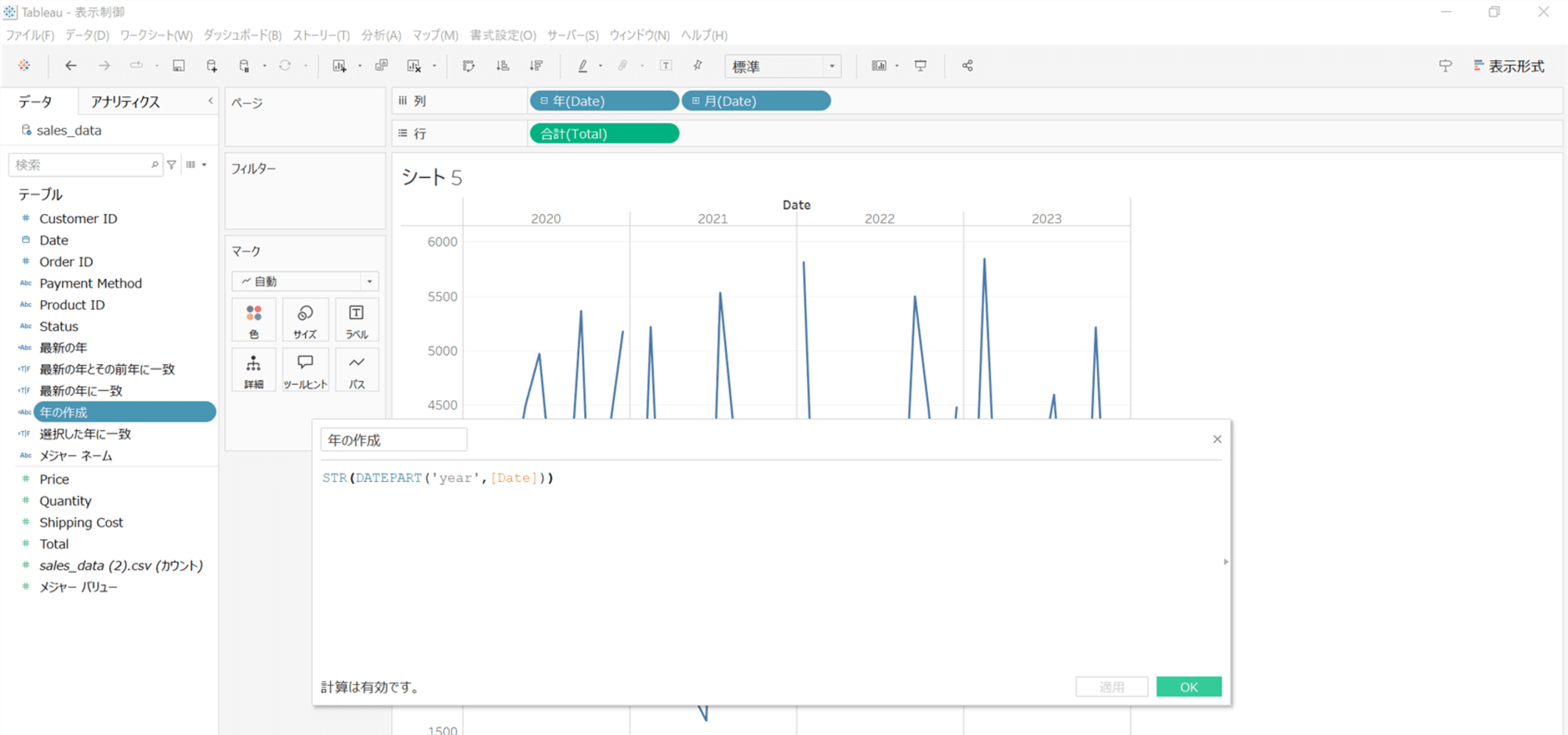The height and width of the screenshot is (735, 1568).
Task: Open the Tooltip card in Marks
Action: pos(305,370)
